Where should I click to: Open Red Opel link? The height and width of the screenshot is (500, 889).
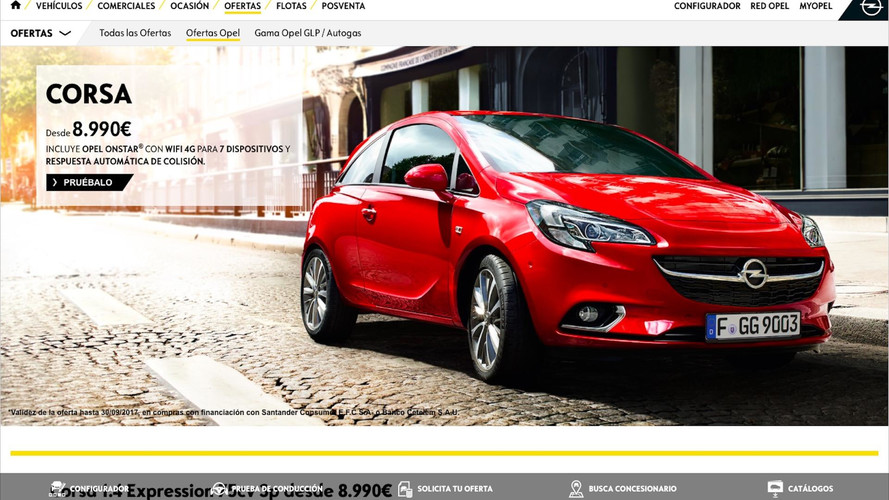tap(769, 6)
